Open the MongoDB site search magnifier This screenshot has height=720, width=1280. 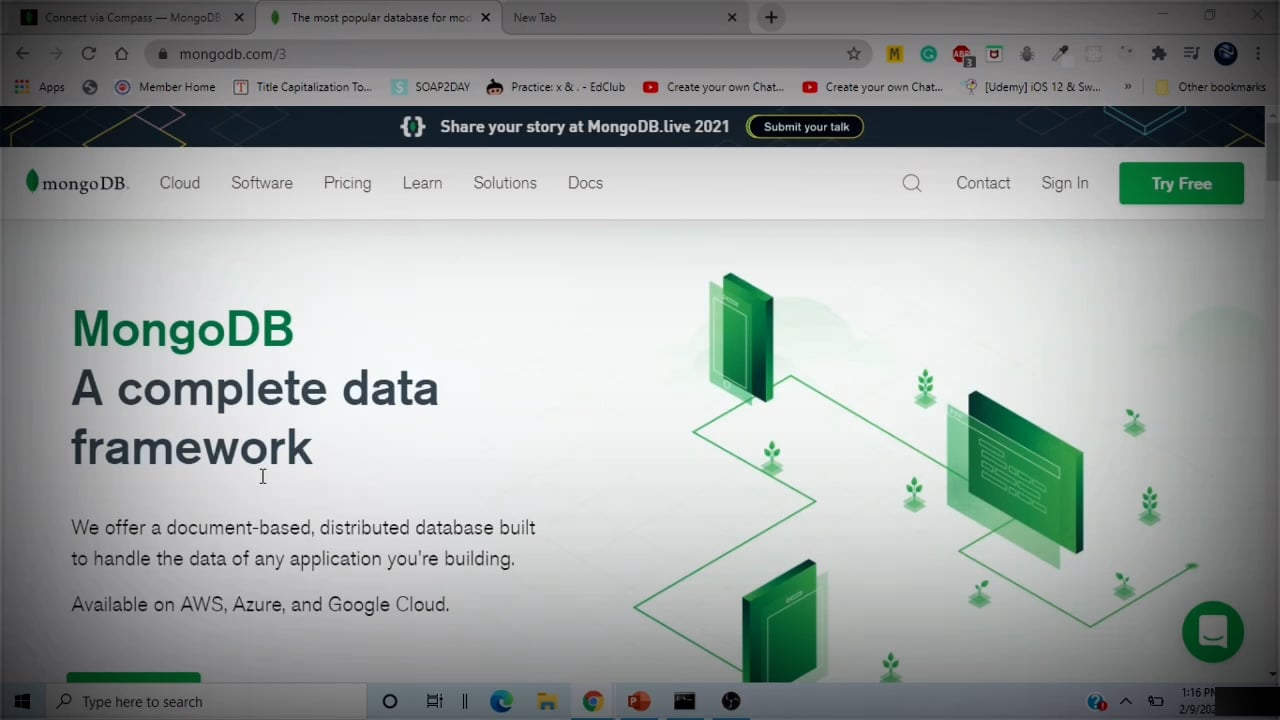[x=911, y=183]
